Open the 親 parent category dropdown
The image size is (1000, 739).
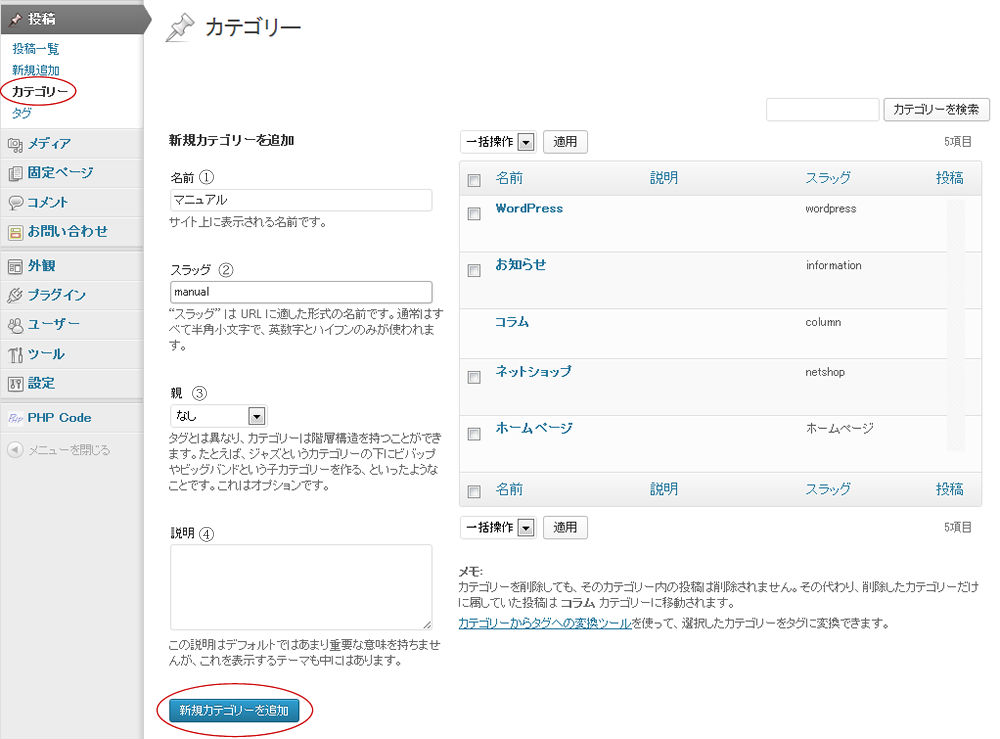pos(218,416)
